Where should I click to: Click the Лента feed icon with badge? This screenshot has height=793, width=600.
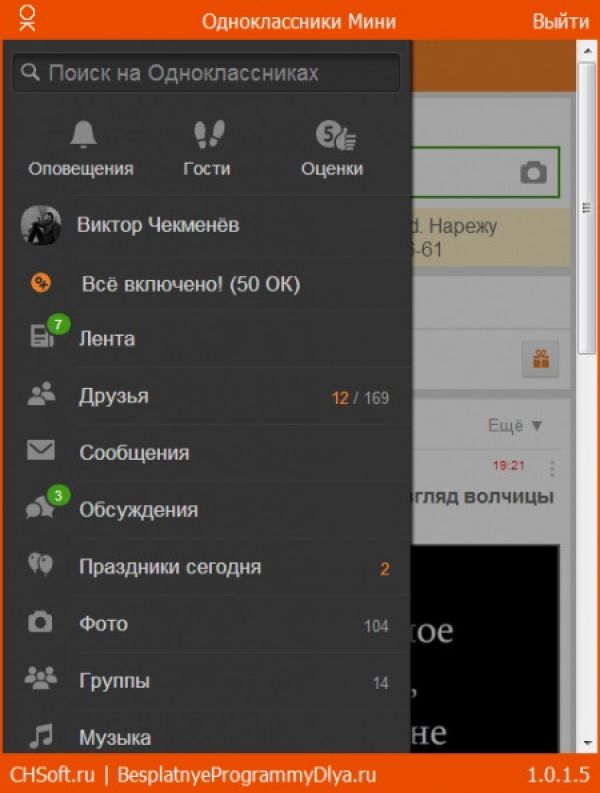[47, 333]
